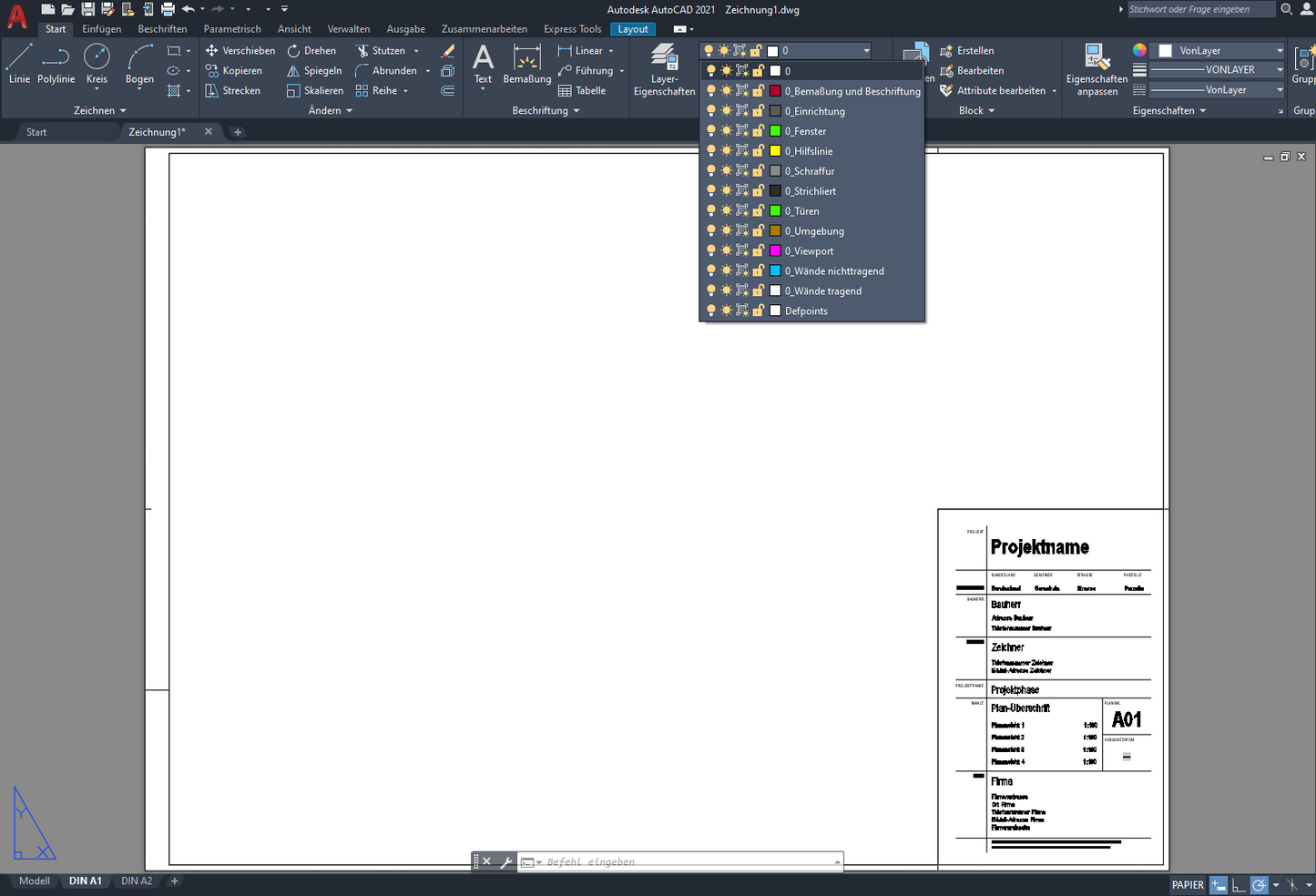The height and width of the screenshot is (896, 1316).
Task: Click magenta color swatch of 0_Viewport
Action: coord(775,251)
